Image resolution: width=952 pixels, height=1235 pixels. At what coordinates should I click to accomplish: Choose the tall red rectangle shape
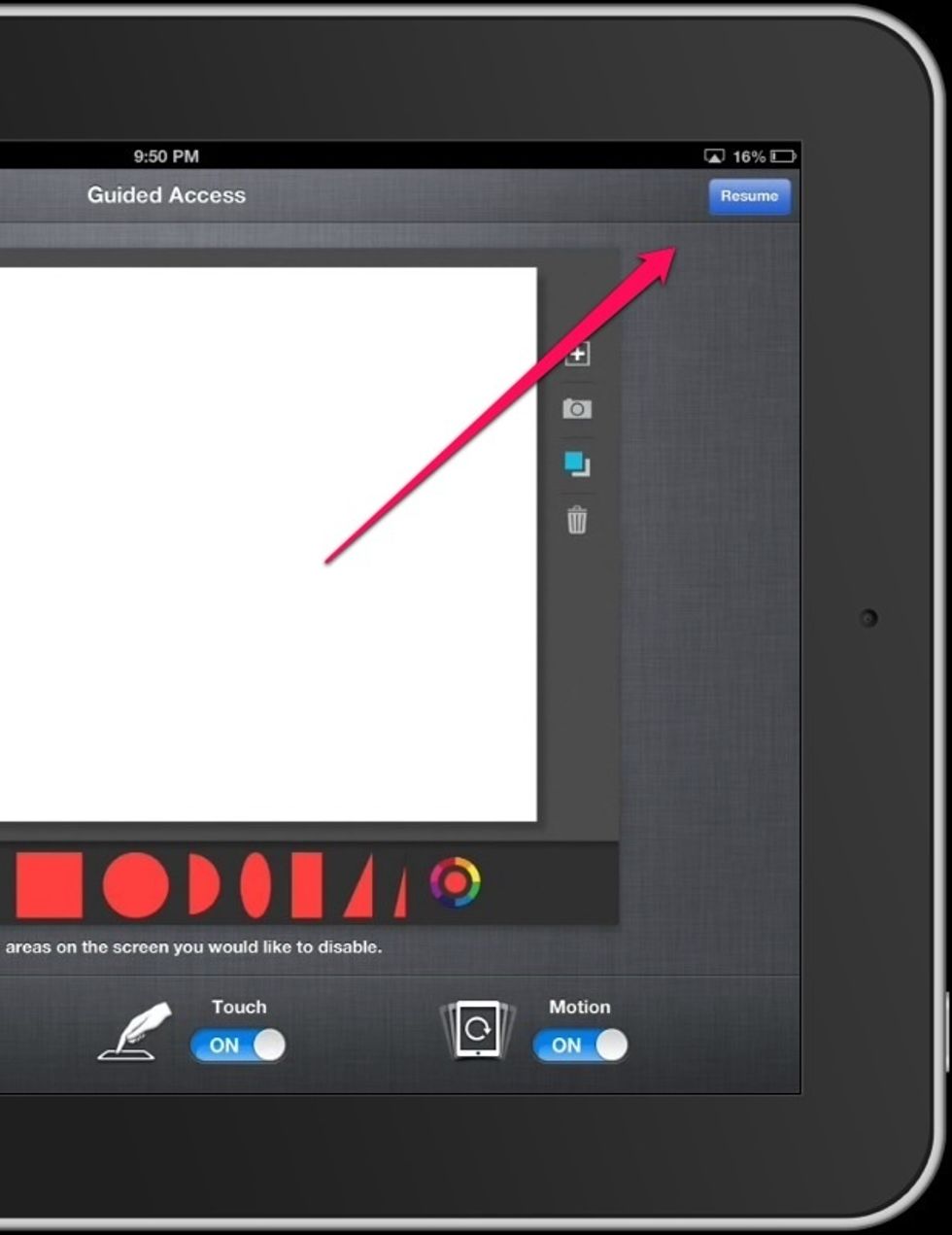pyautogui.click(x=307, y=885)
